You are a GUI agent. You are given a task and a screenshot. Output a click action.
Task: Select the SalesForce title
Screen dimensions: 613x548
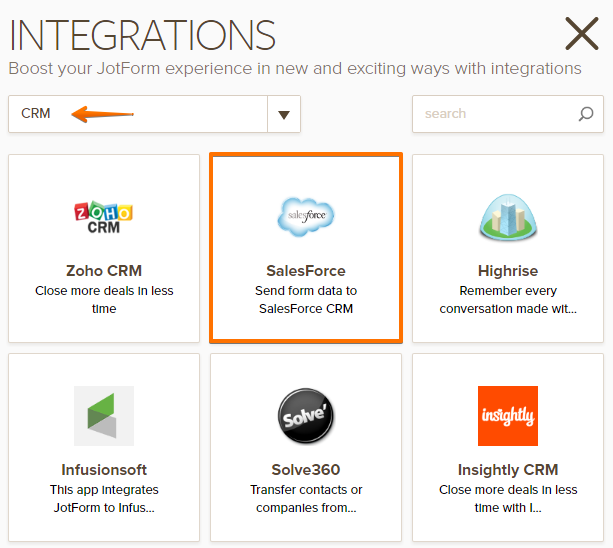pos(306,271)
